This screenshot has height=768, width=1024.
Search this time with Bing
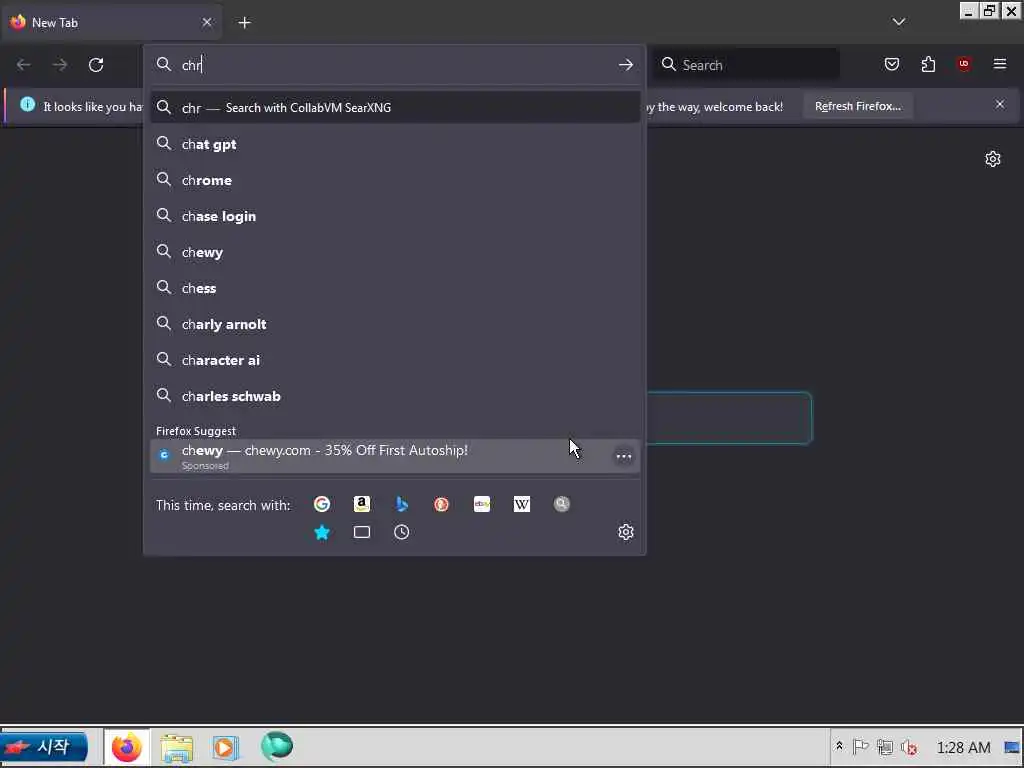402,504
